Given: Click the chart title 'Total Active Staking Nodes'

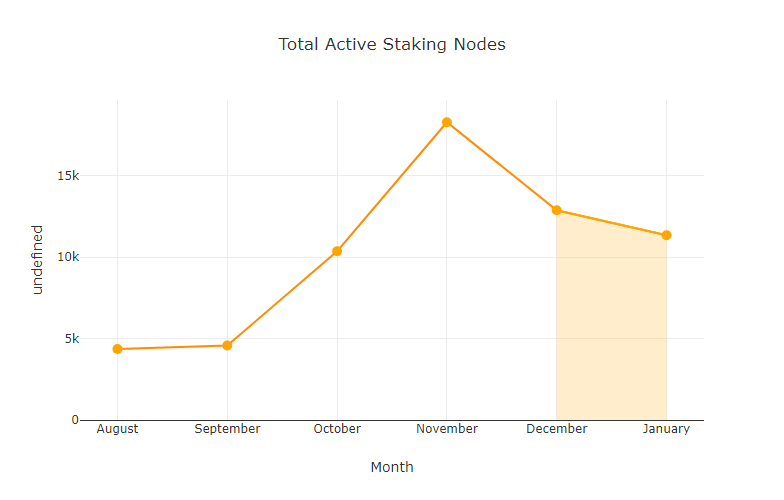Looking at the screenshot, I should [x=392, y=44].
